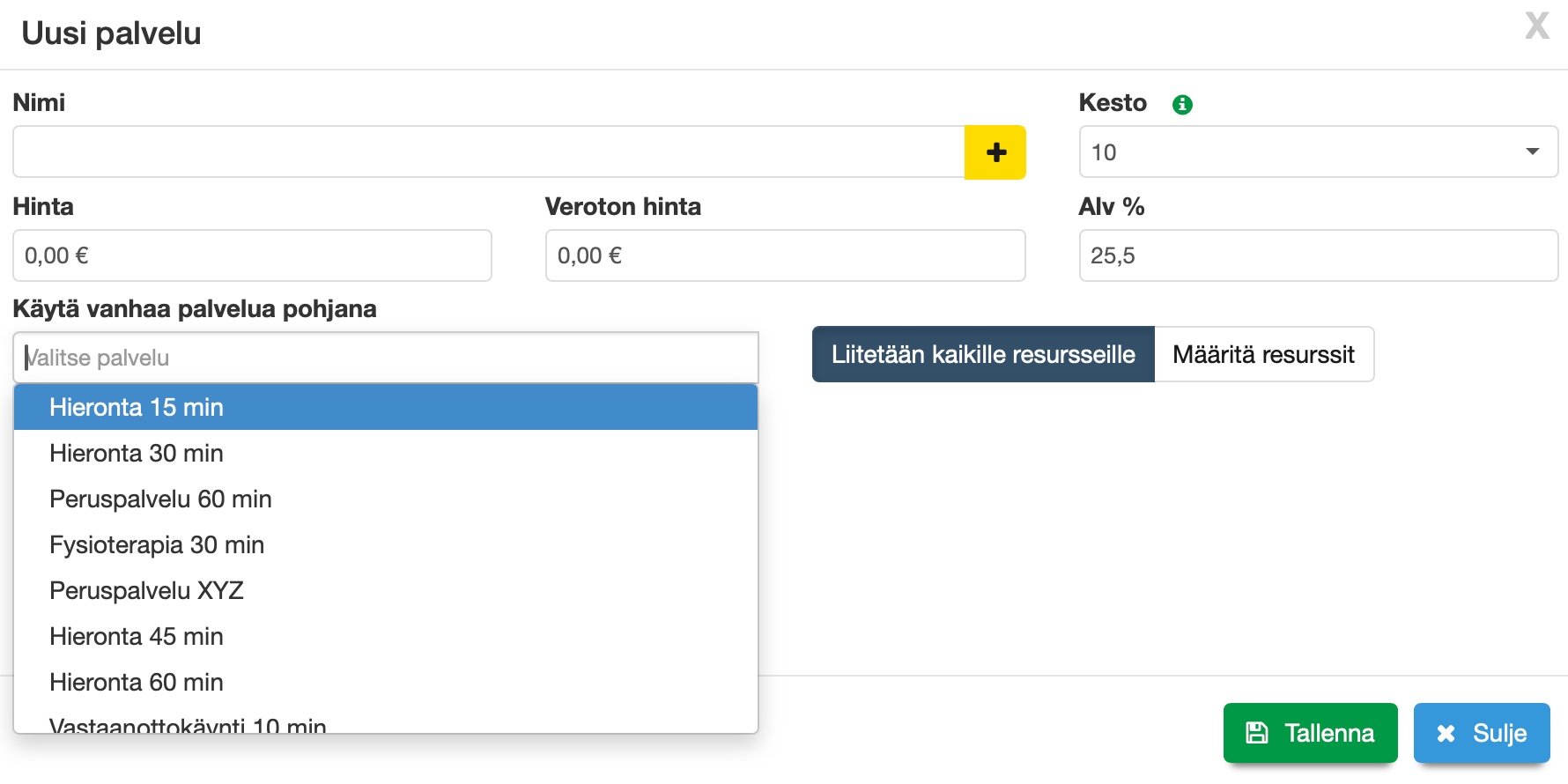Click the Hinta price field
Image resolution: width=1568 pixels, height=784 pixels.
(252, 256)
